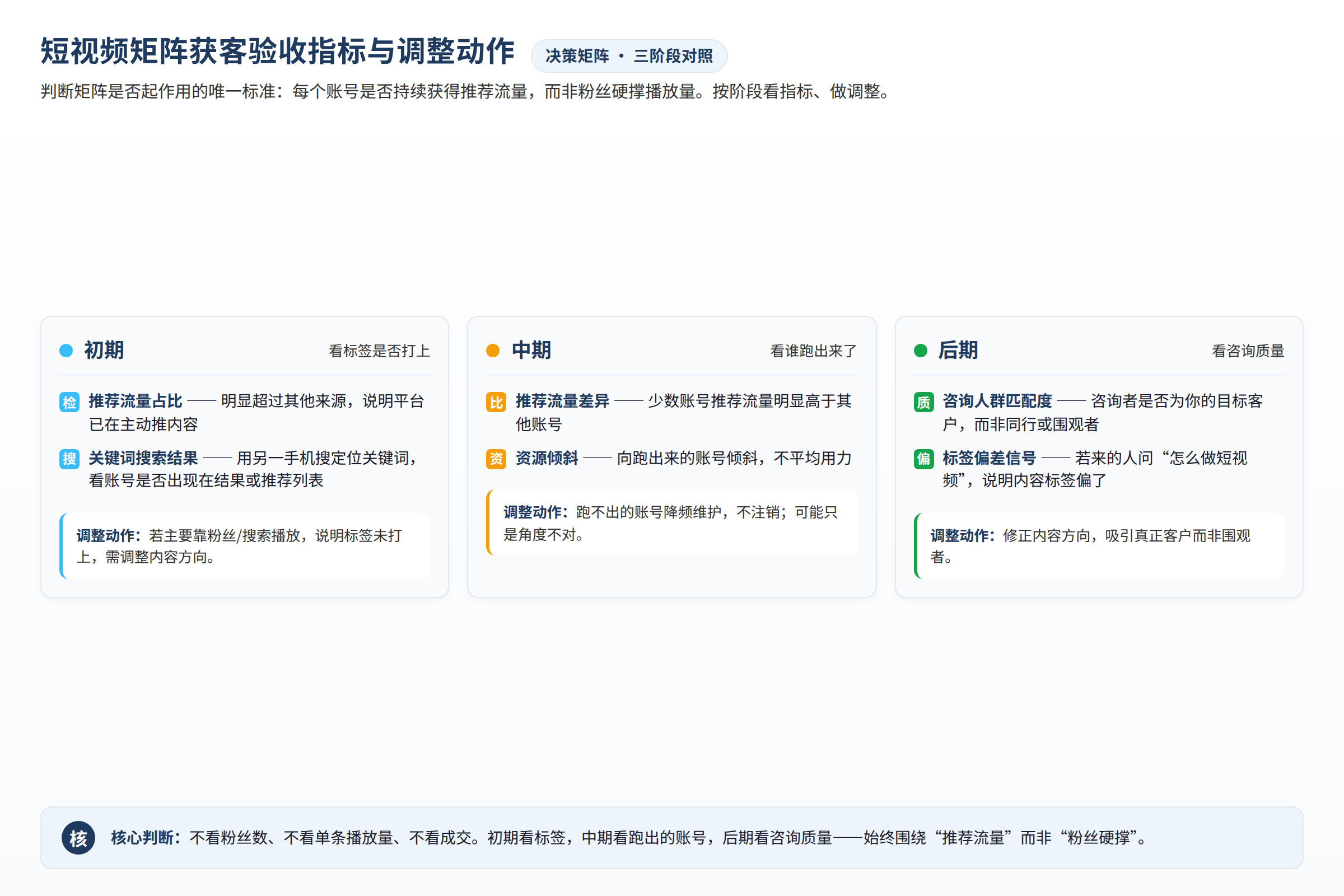The width and height of the screenshot is (1344, 896).
Task: Click the orange dot beside 中期
Action: 493,351
